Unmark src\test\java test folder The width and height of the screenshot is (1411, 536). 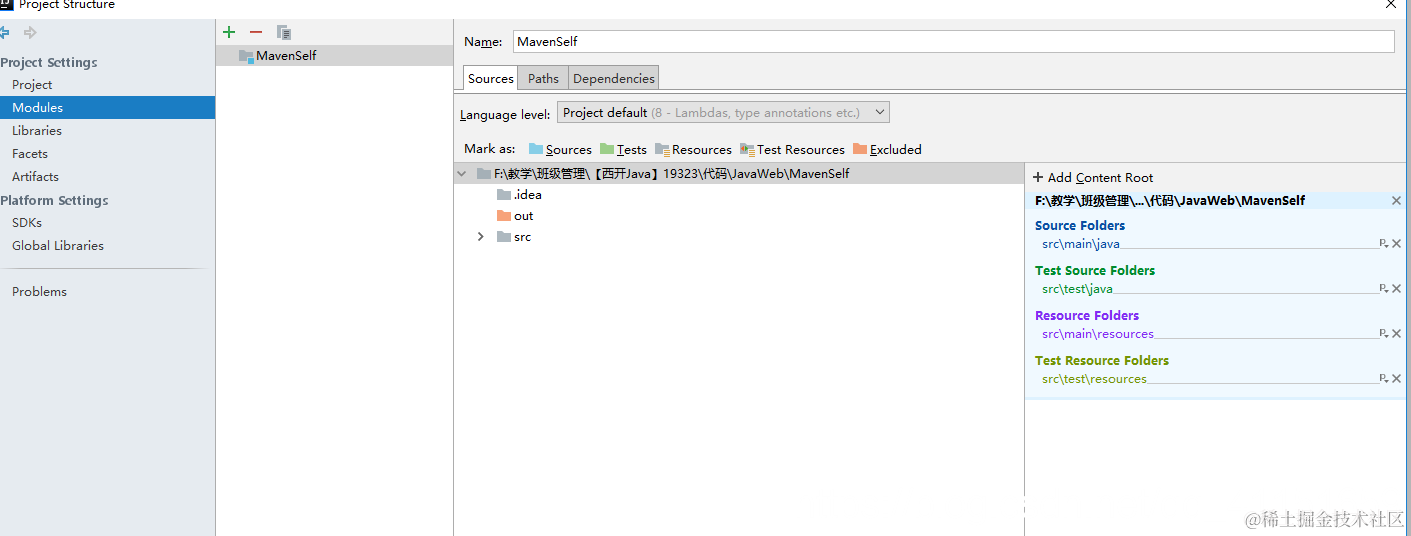coord(1397,289)
